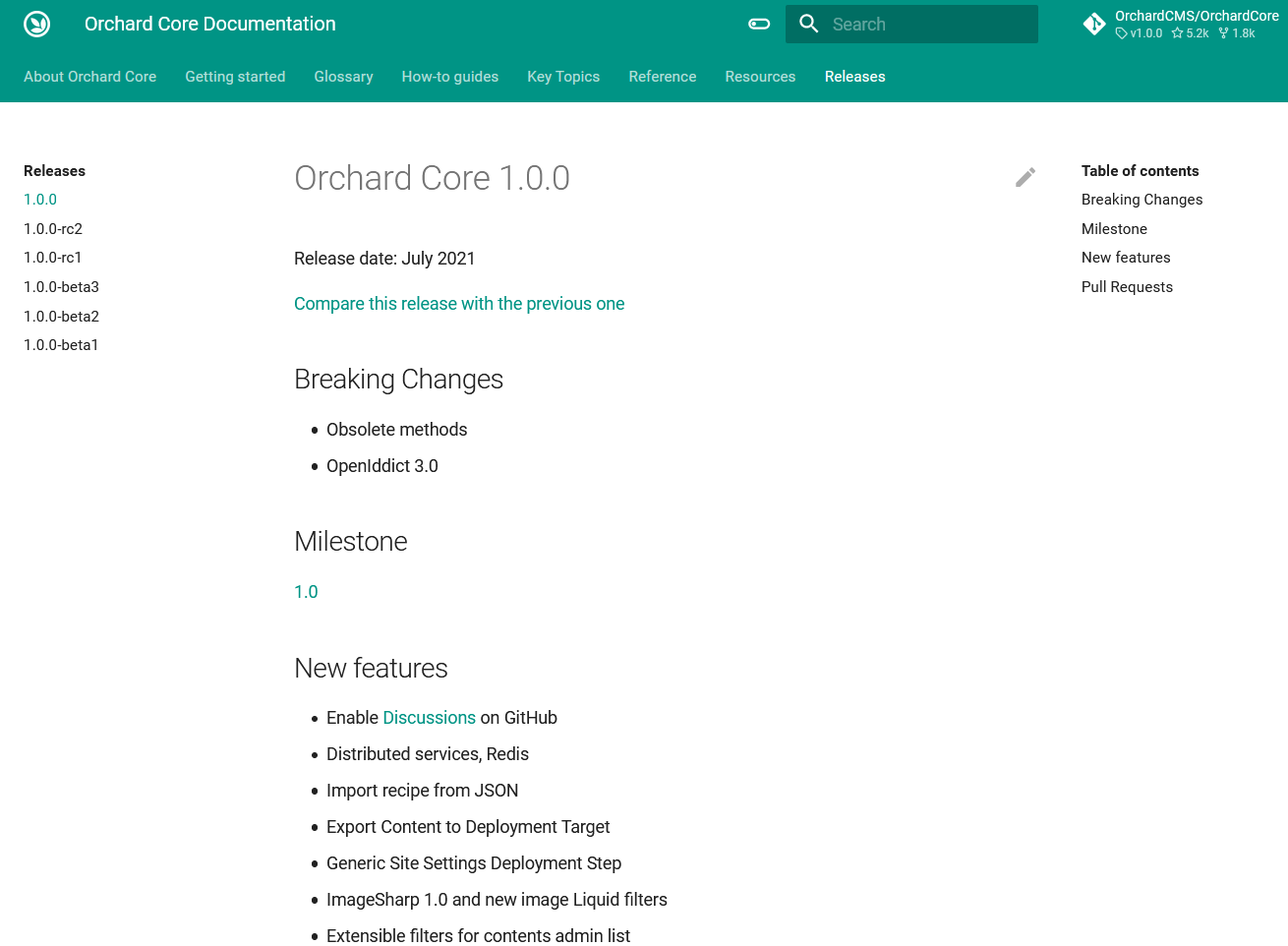
Task: Jump to Milestone in table of contents
Action: (x=1114, y=229)
